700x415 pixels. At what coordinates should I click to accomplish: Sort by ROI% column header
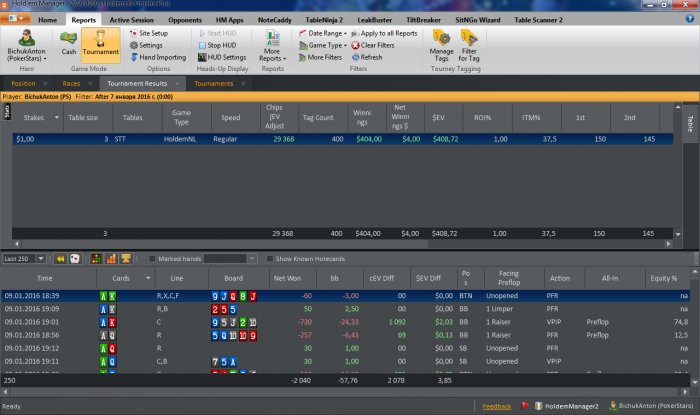click(483, 117)
